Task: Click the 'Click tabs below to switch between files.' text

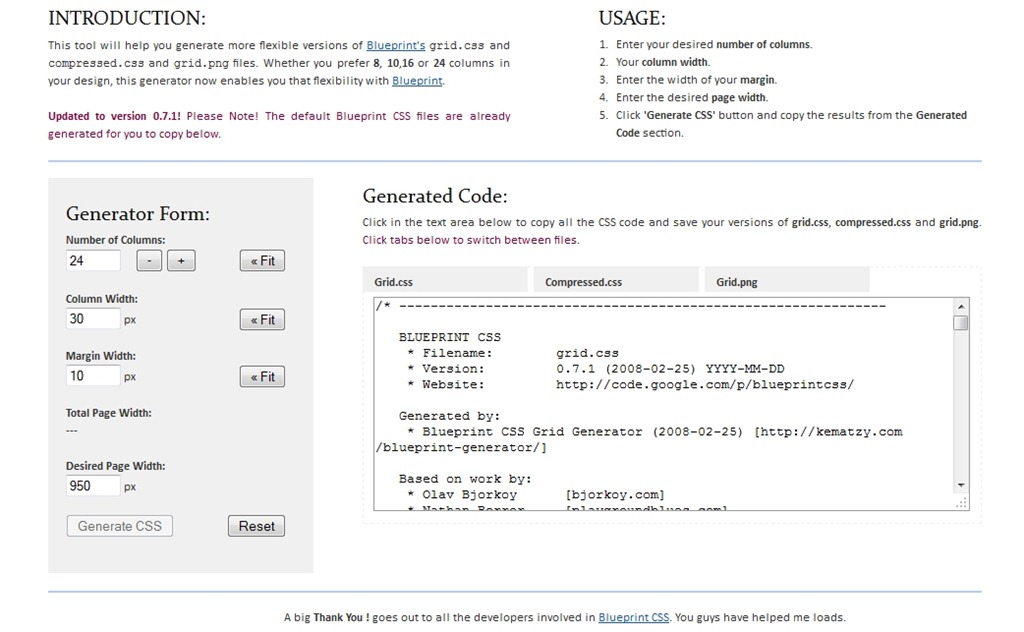Action: (x=471, y=240)
